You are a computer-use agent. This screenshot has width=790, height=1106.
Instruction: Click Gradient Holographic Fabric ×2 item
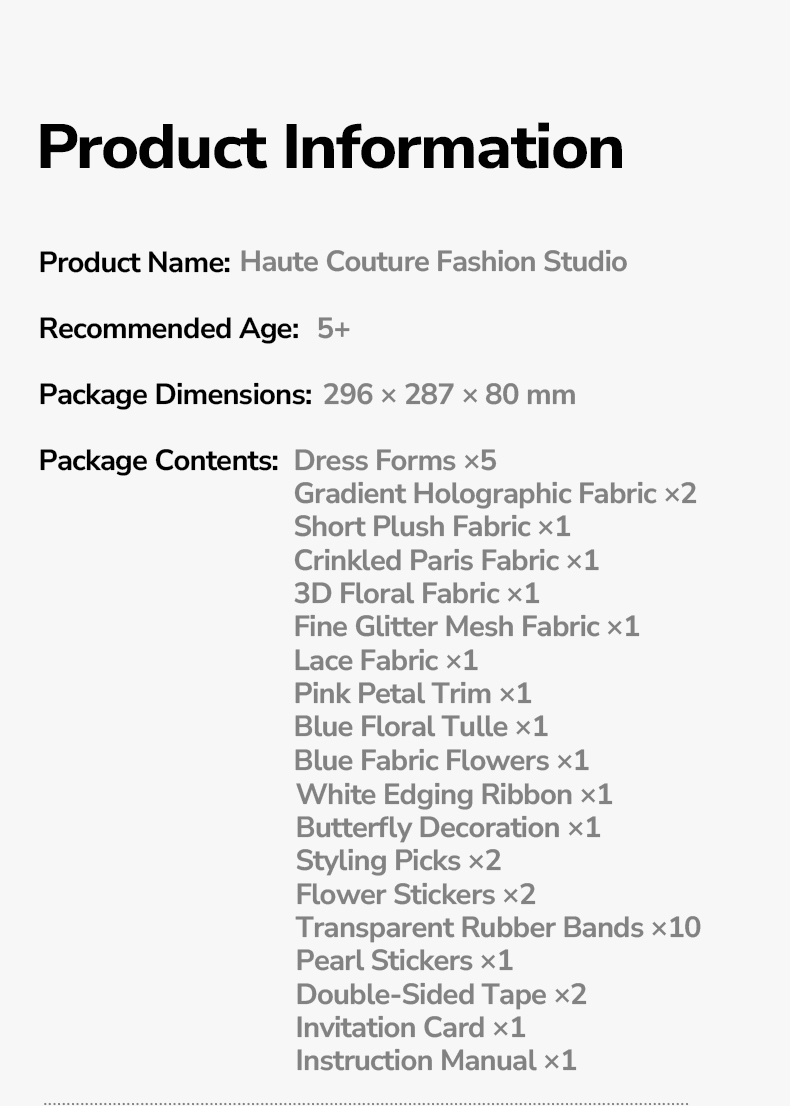[495, 494]
